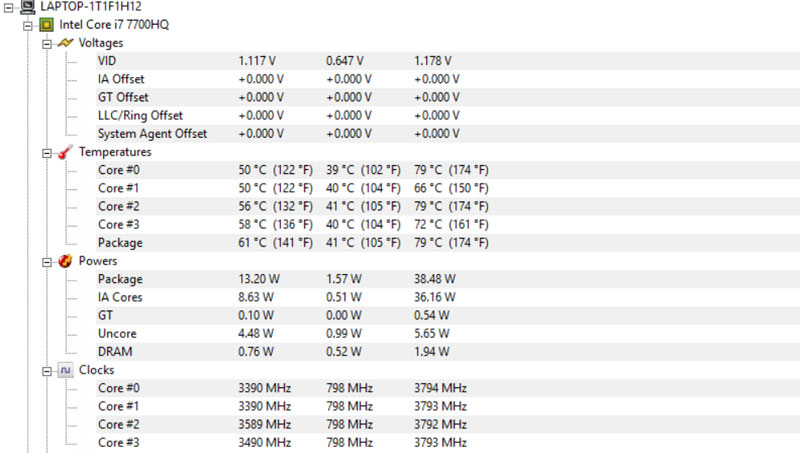800x453 pixels.
Task: Click the 61 °C (141 °F) Package temperature
Action: (x=276, y=243)
